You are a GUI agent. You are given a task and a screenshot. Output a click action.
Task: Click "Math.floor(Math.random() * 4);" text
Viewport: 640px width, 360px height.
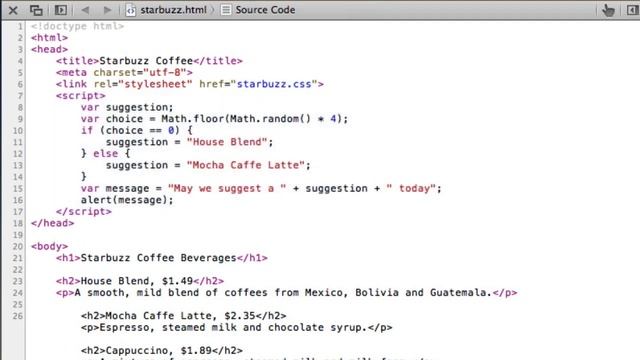pos(255,119)
